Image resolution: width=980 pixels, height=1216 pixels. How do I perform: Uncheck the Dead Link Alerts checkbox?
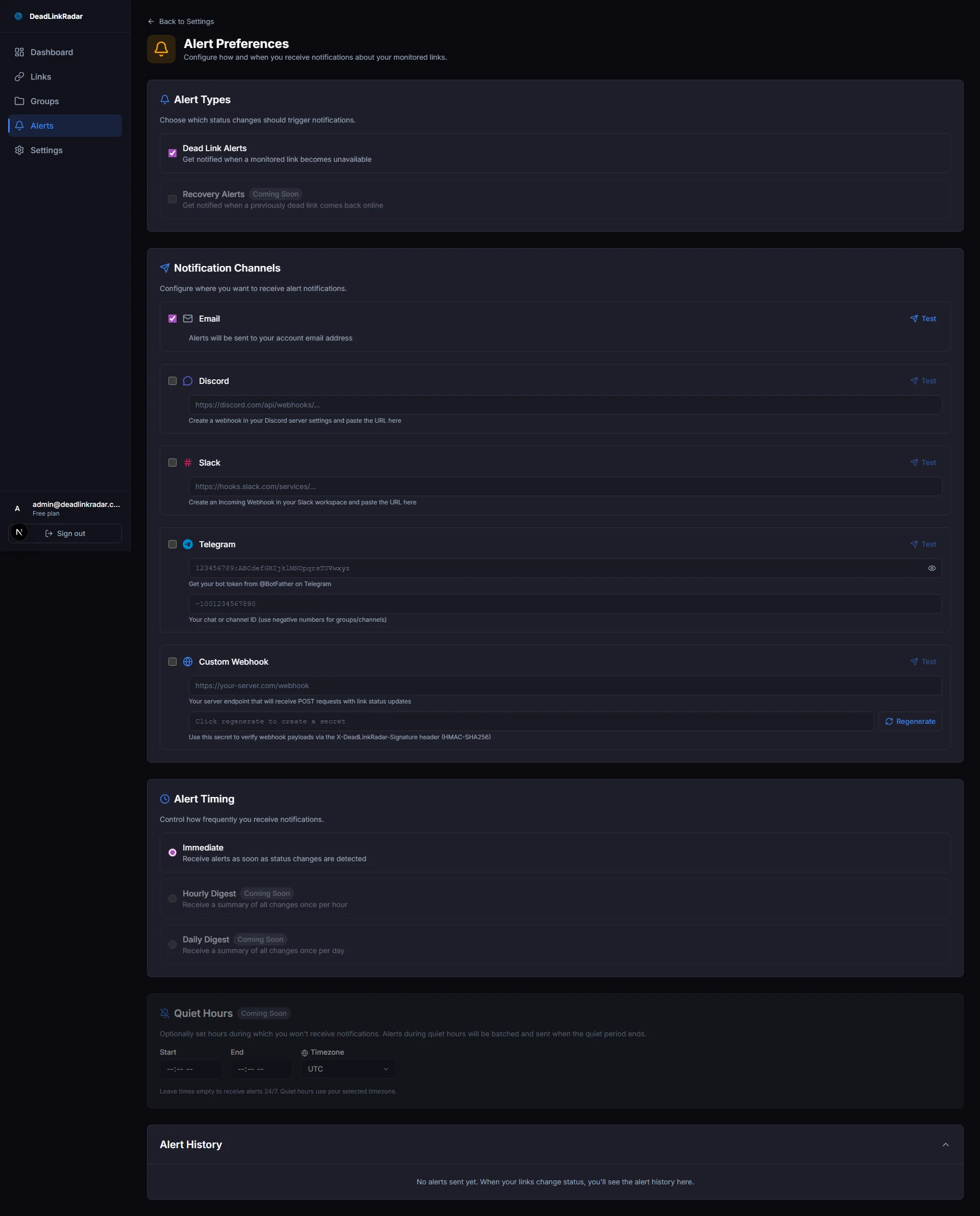(173, 153)
